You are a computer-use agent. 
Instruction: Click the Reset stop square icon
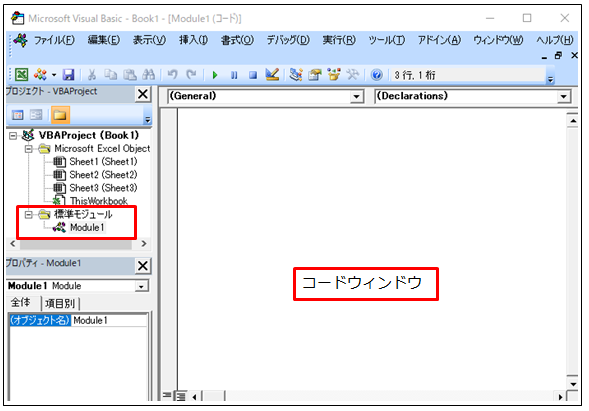(x=253, y=75)
